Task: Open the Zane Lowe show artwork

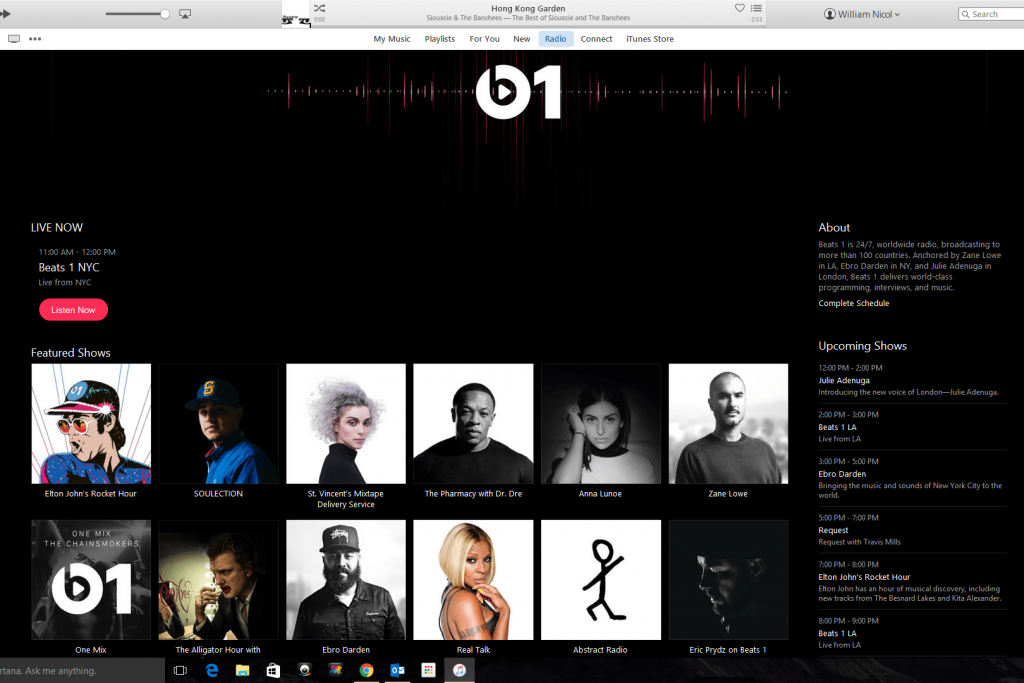Action: pyautogui.click(x=728, y=424)
